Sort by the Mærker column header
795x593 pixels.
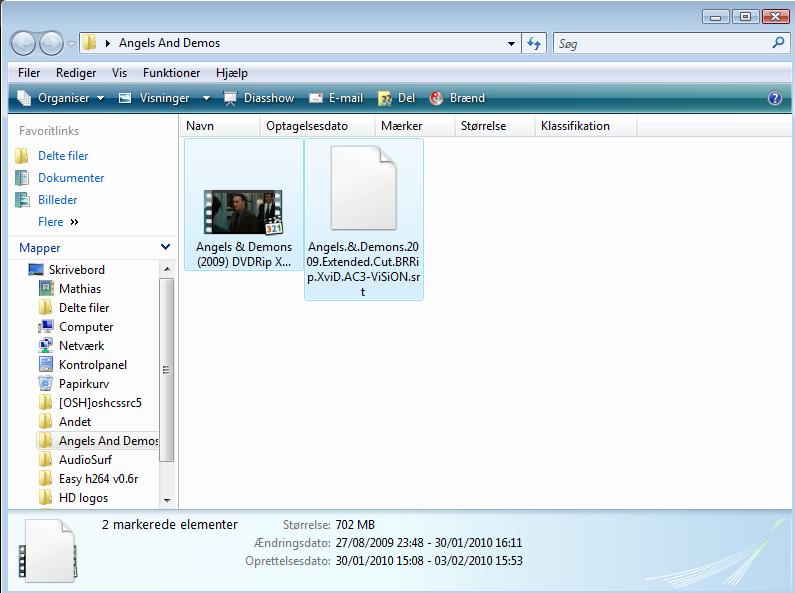click(x=414, y=126)
